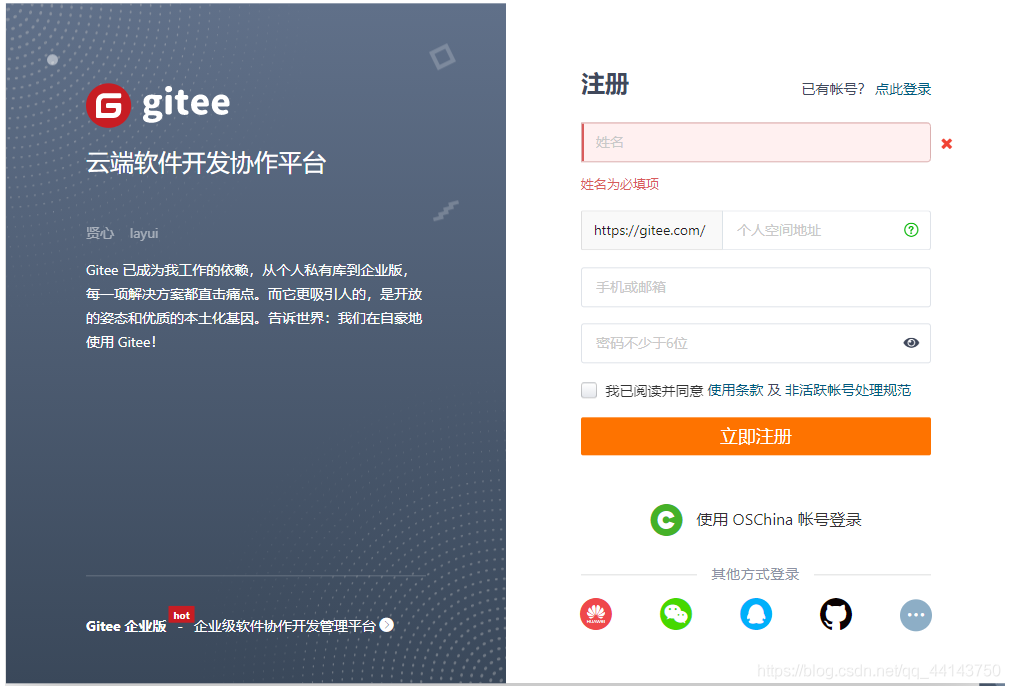1010x689 pixels.
Task: Click the green help question mark icon
Action: (x=911, y=230)
